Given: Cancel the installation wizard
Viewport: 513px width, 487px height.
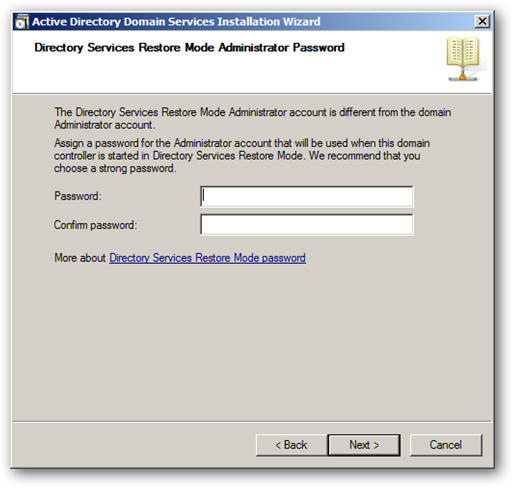Looking at the screenshot, I should (446, 445).
